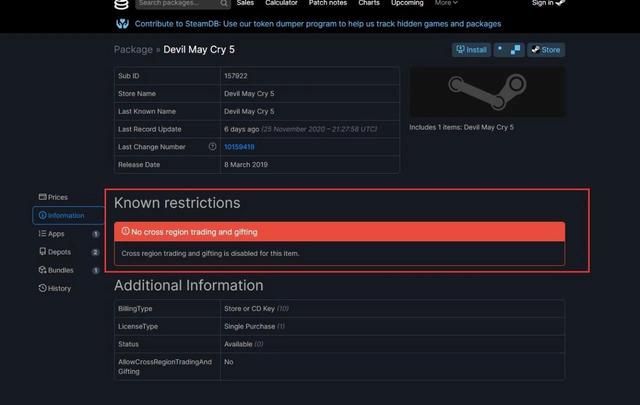Screen dimensions: 640x405
Task: Open the Sales menu item
Action: [245, 3]
